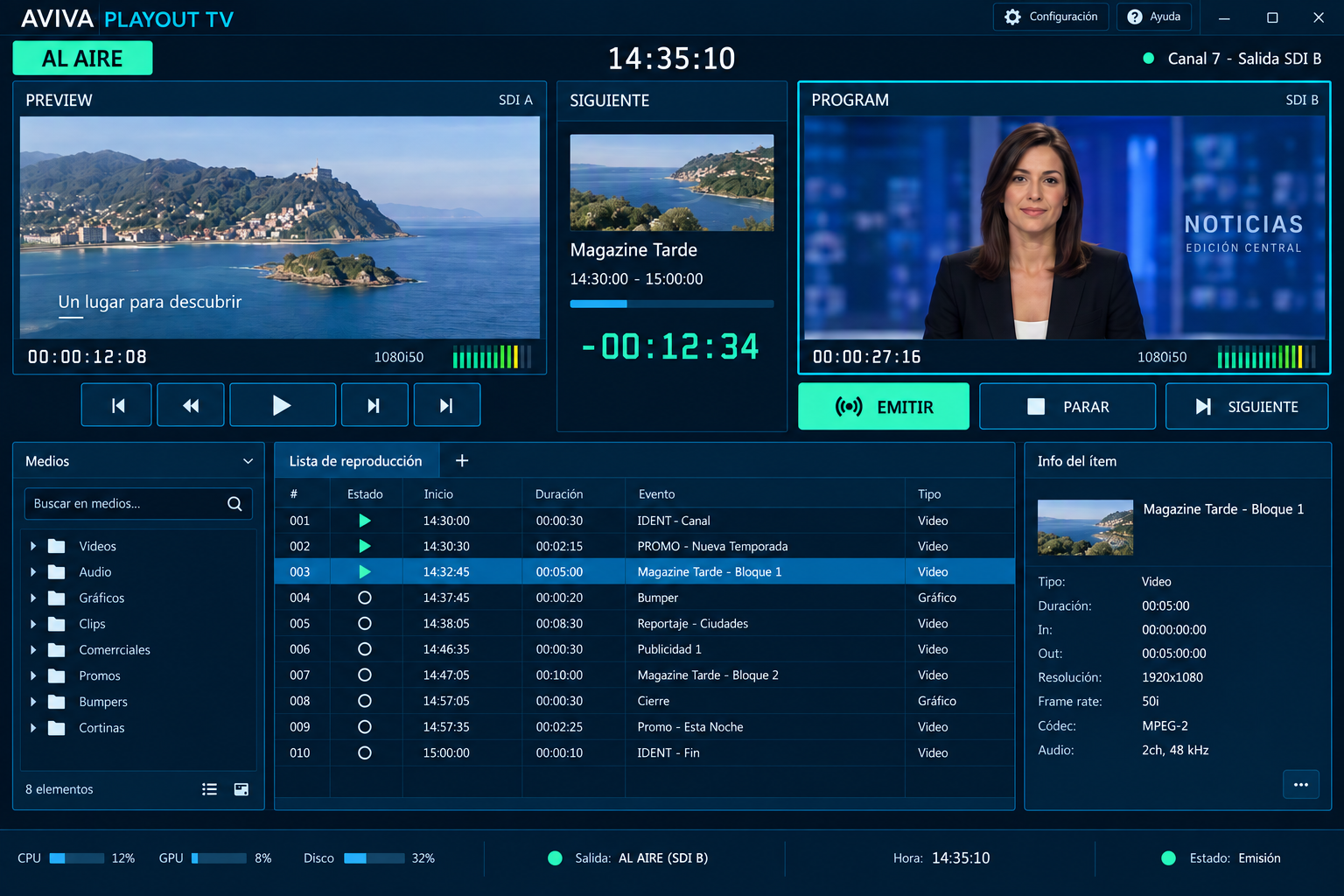Image resolution: width=1344 pixels, height=896 pixels.
Task: Toggle status circle for Promo - Esta Noche
Action: point(365,727)
